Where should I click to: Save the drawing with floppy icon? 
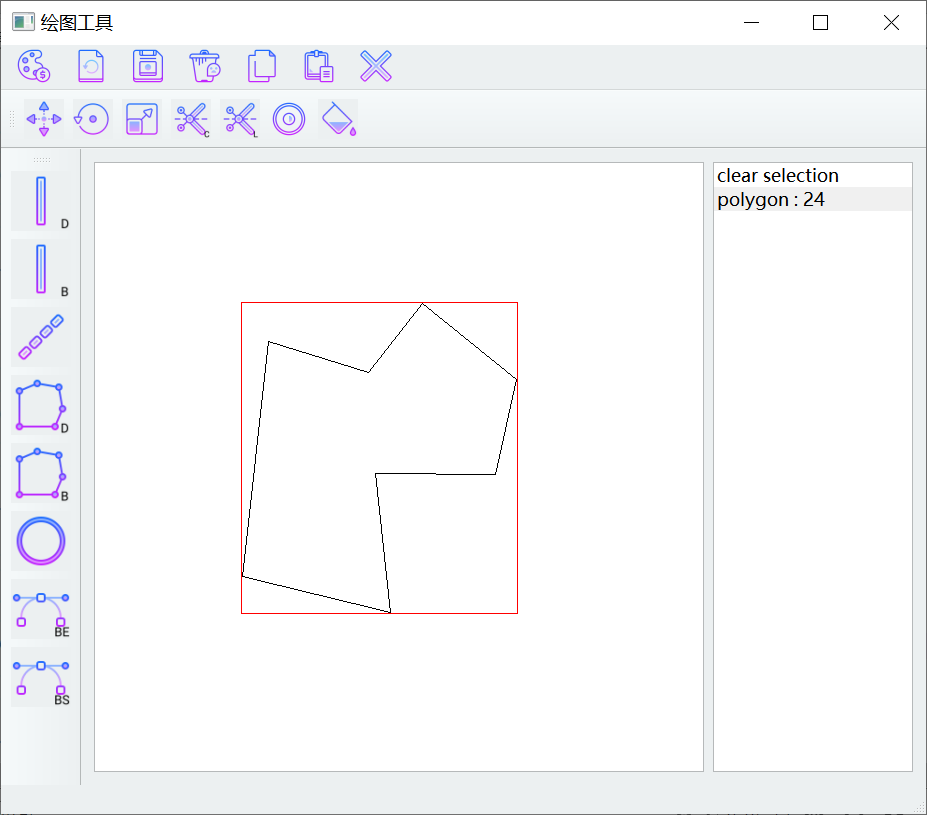pyautogui.click(x=148, y=66)
